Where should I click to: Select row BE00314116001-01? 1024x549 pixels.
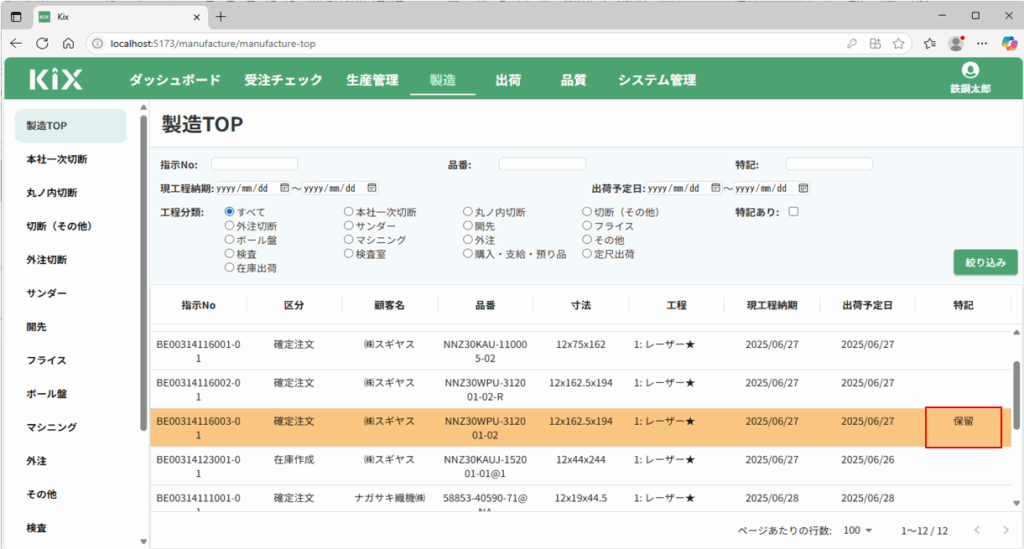tap(581, 351)
